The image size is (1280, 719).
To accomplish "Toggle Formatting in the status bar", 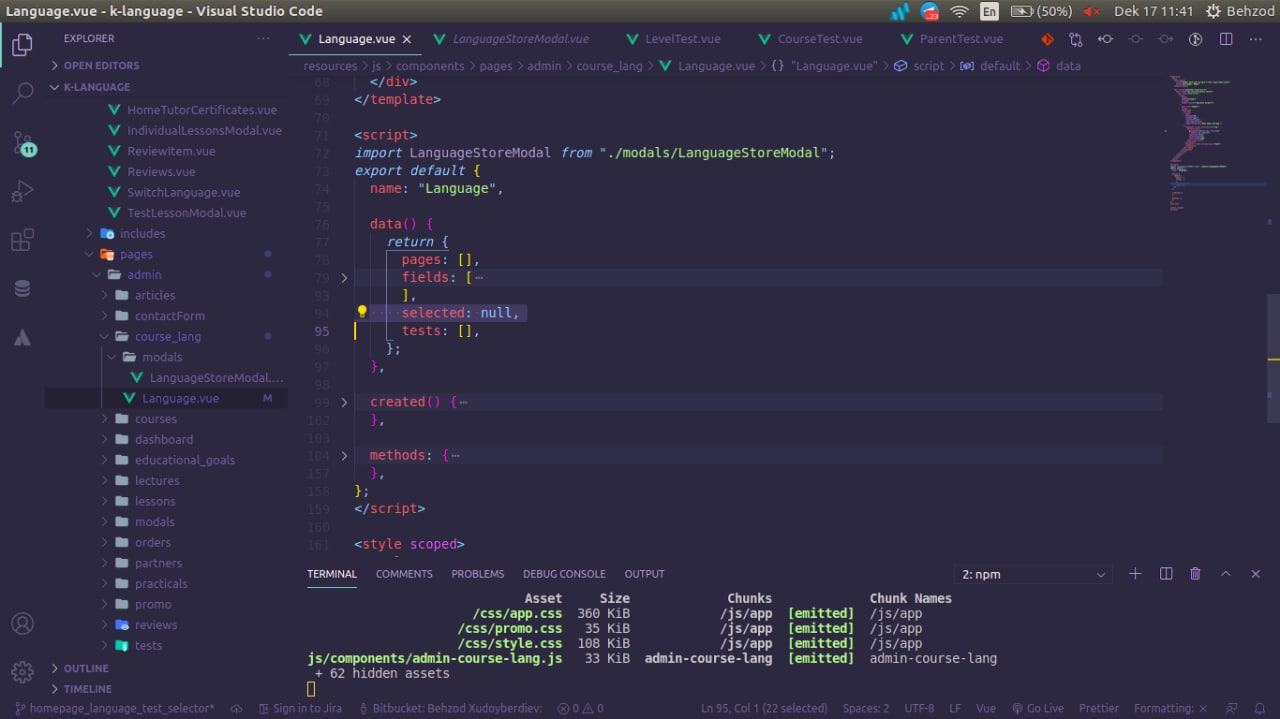I will 1170,708.
